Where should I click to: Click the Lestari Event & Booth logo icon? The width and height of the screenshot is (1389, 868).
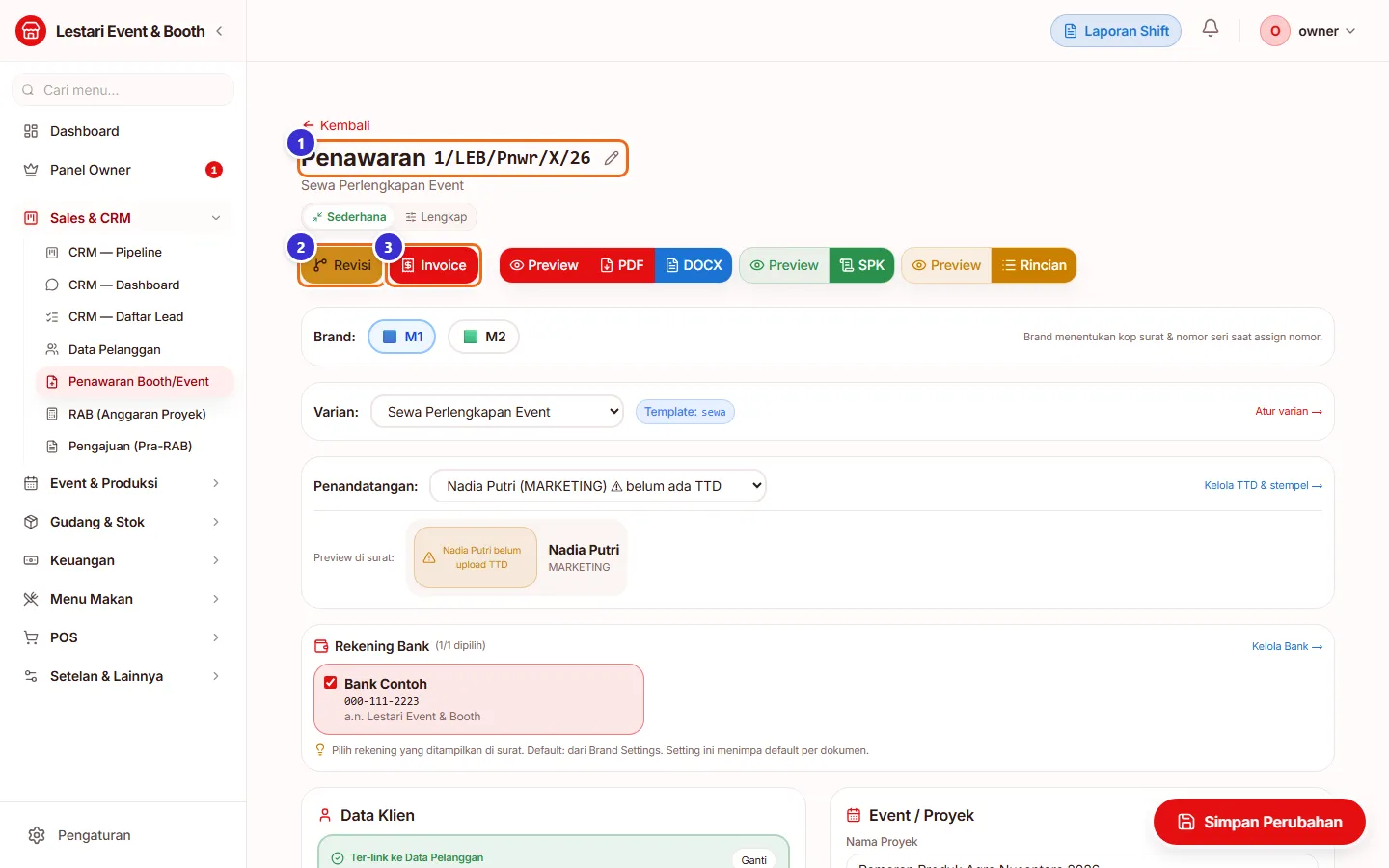31,31
